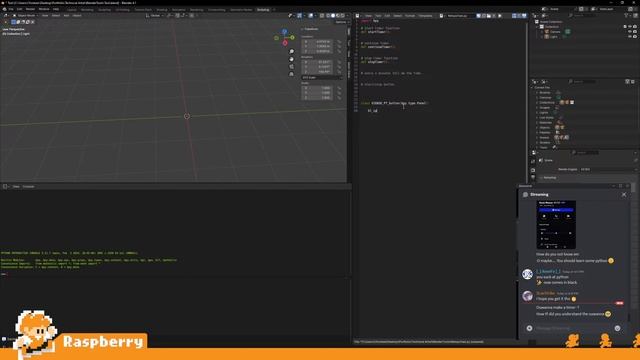Run the script with play button
640x360 pixels.
(x=500, y=16)
